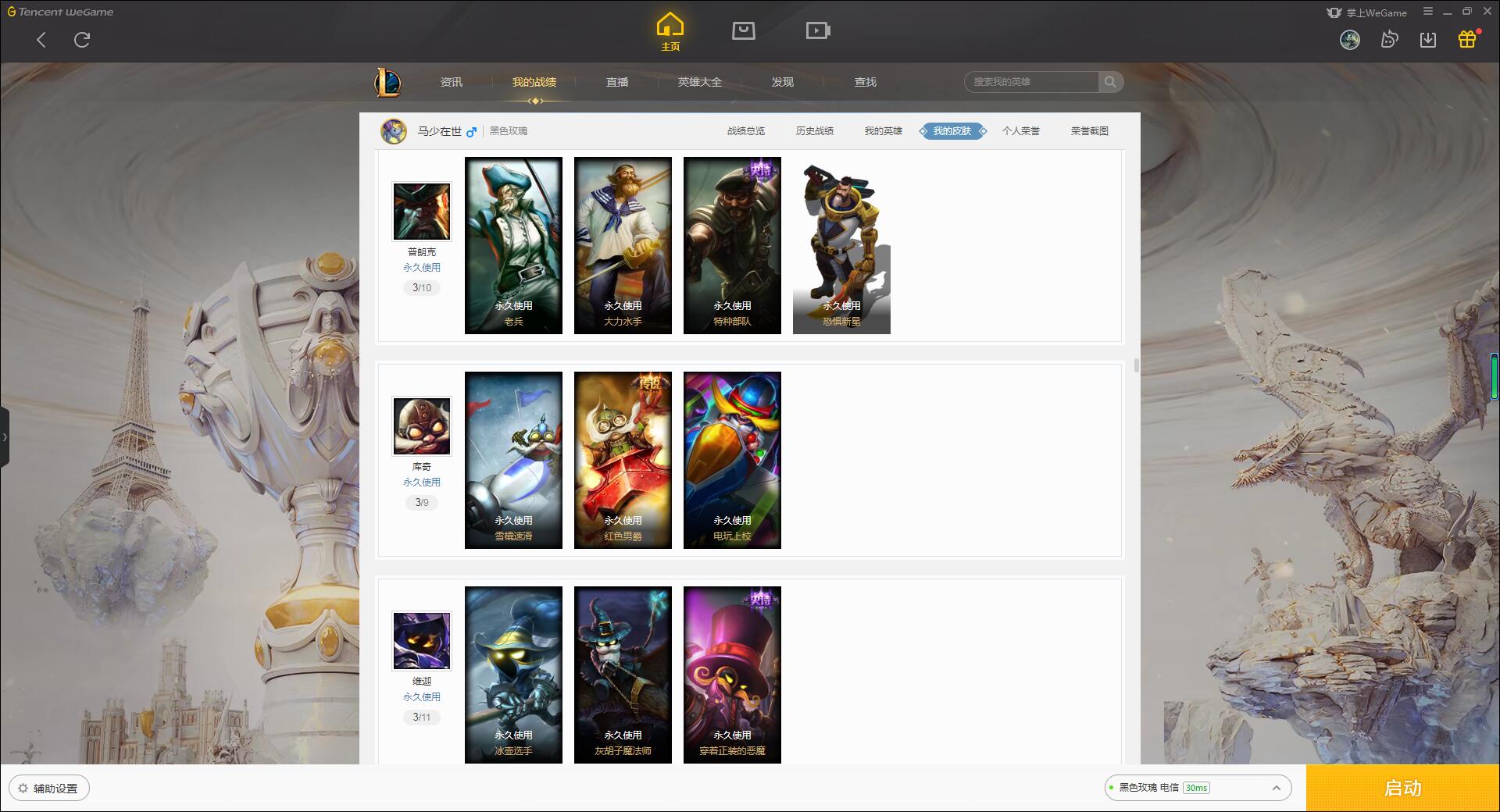The width and height of the screenshot is (1500, 812).
Task: Switch to the 英雄大全 tab
Action: (x=700, y=82)
